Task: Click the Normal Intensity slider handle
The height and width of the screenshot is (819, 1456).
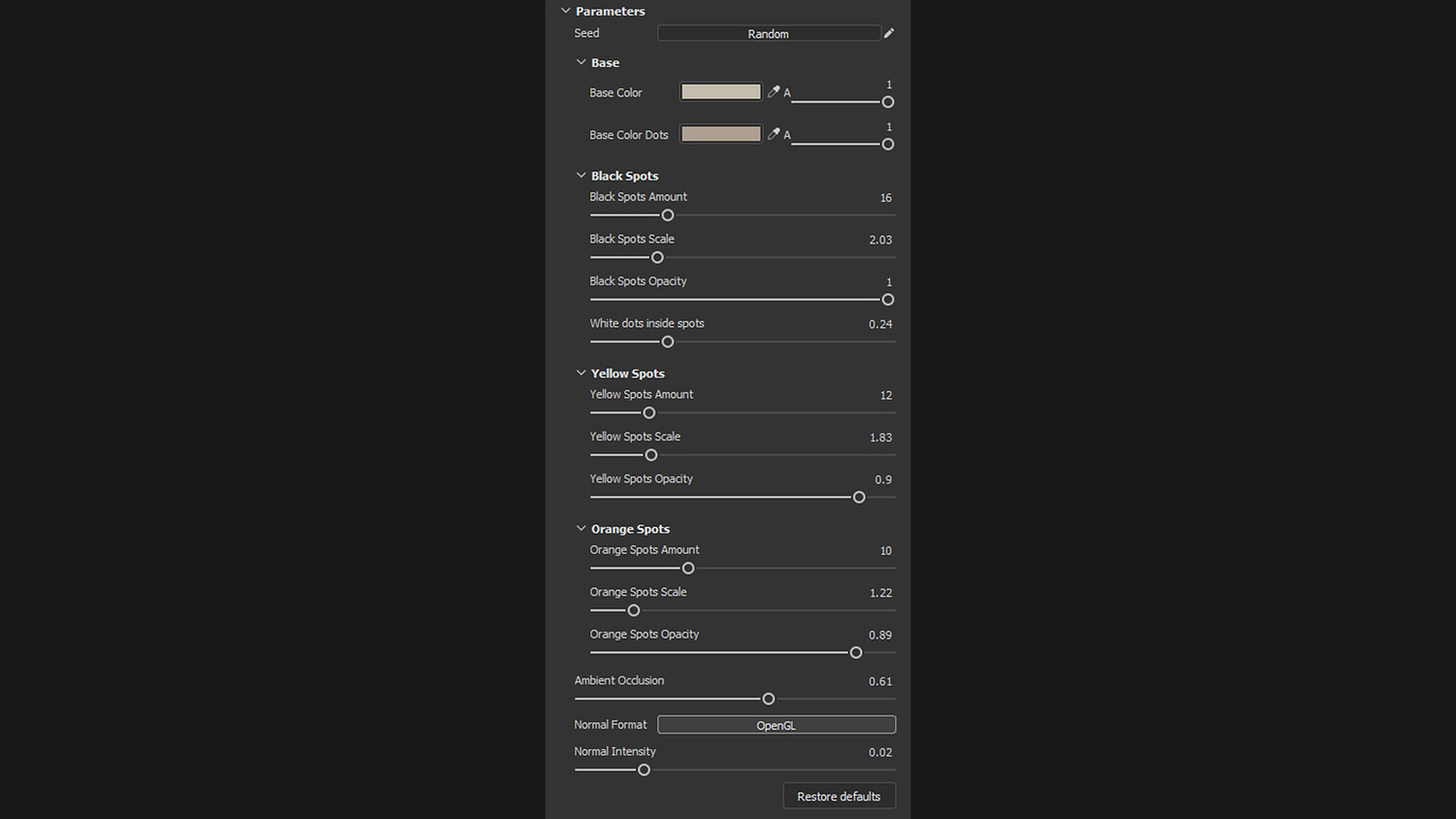Action: coord(644,770)
